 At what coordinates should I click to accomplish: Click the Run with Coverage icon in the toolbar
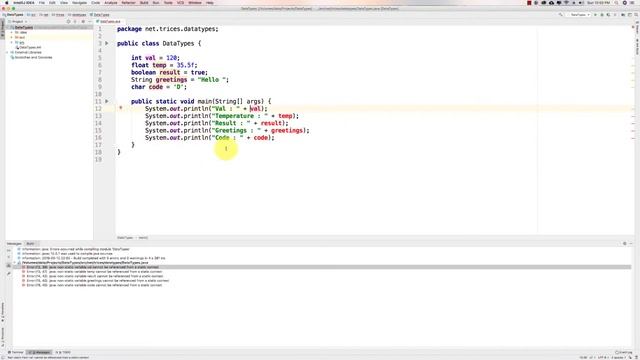click(609, 15)
